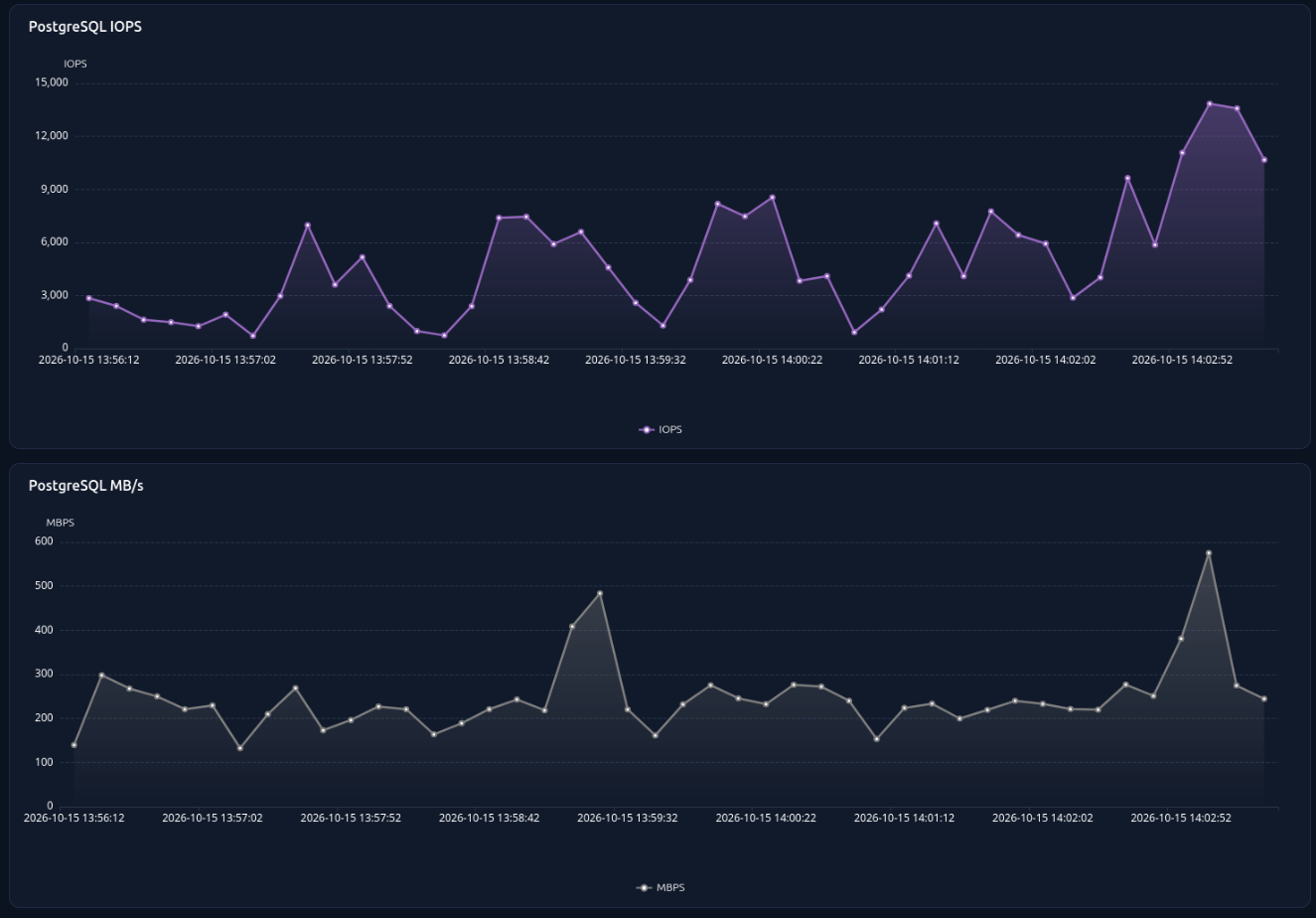Viewport: 1316px width, 918px height.
Task: Click the 500 y-axis label in MB/s chart
Action: tap(44, 586)
